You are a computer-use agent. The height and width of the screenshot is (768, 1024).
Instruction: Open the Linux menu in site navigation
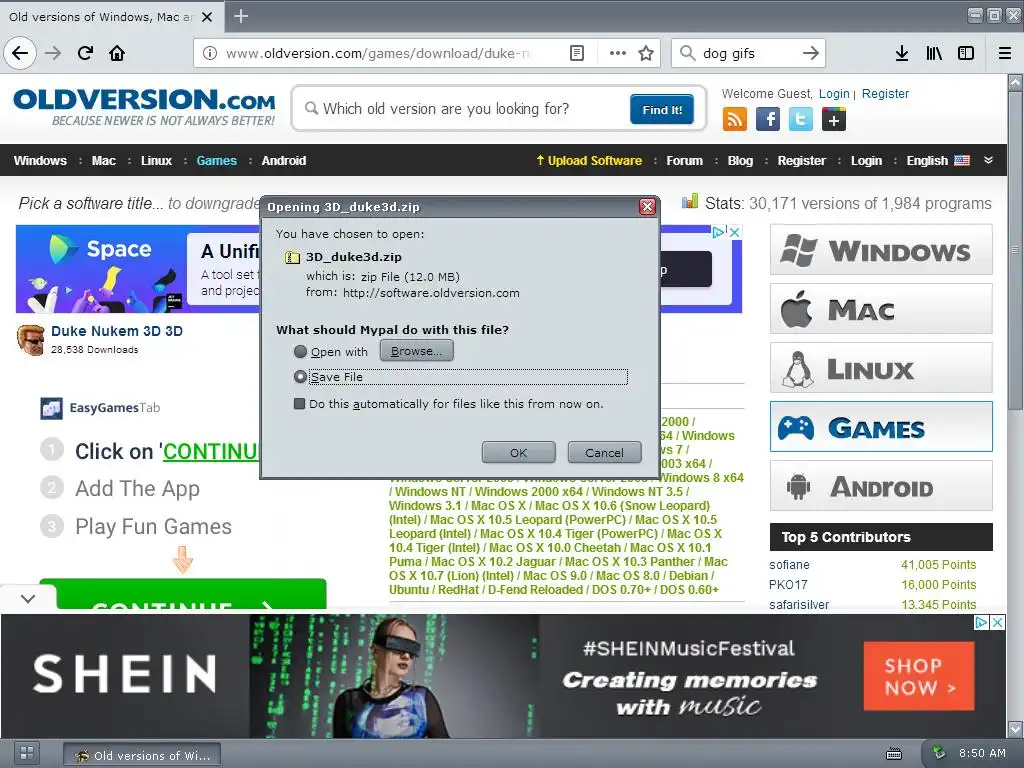click(156, 161)
